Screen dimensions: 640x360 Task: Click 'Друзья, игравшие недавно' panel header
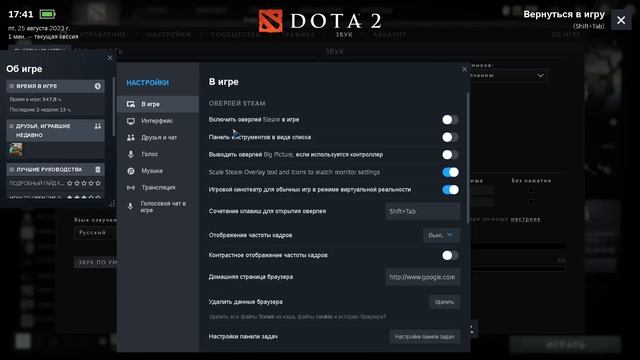55,131
